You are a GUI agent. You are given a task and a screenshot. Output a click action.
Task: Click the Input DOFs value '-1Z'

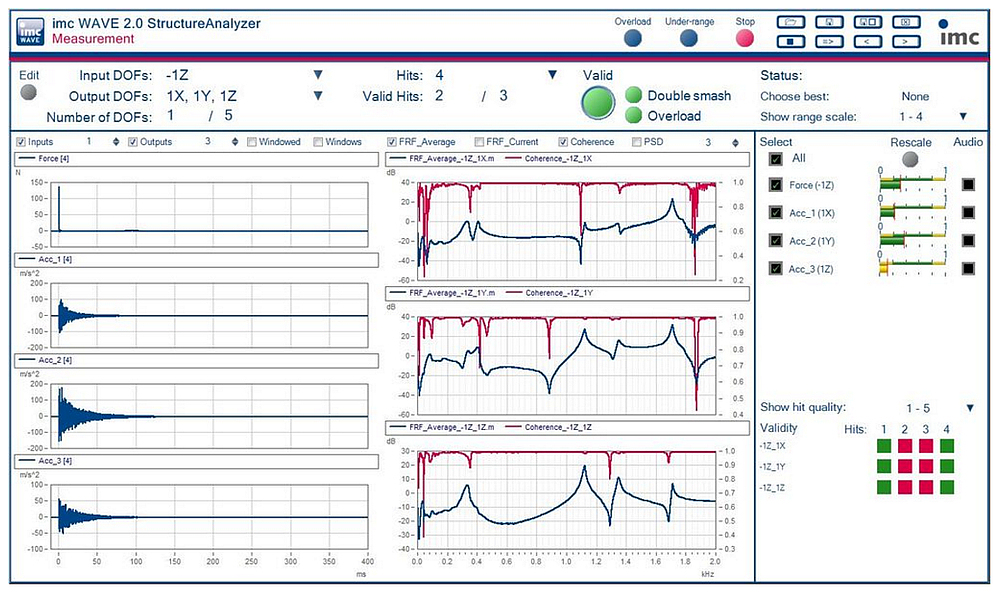[177, 75]
